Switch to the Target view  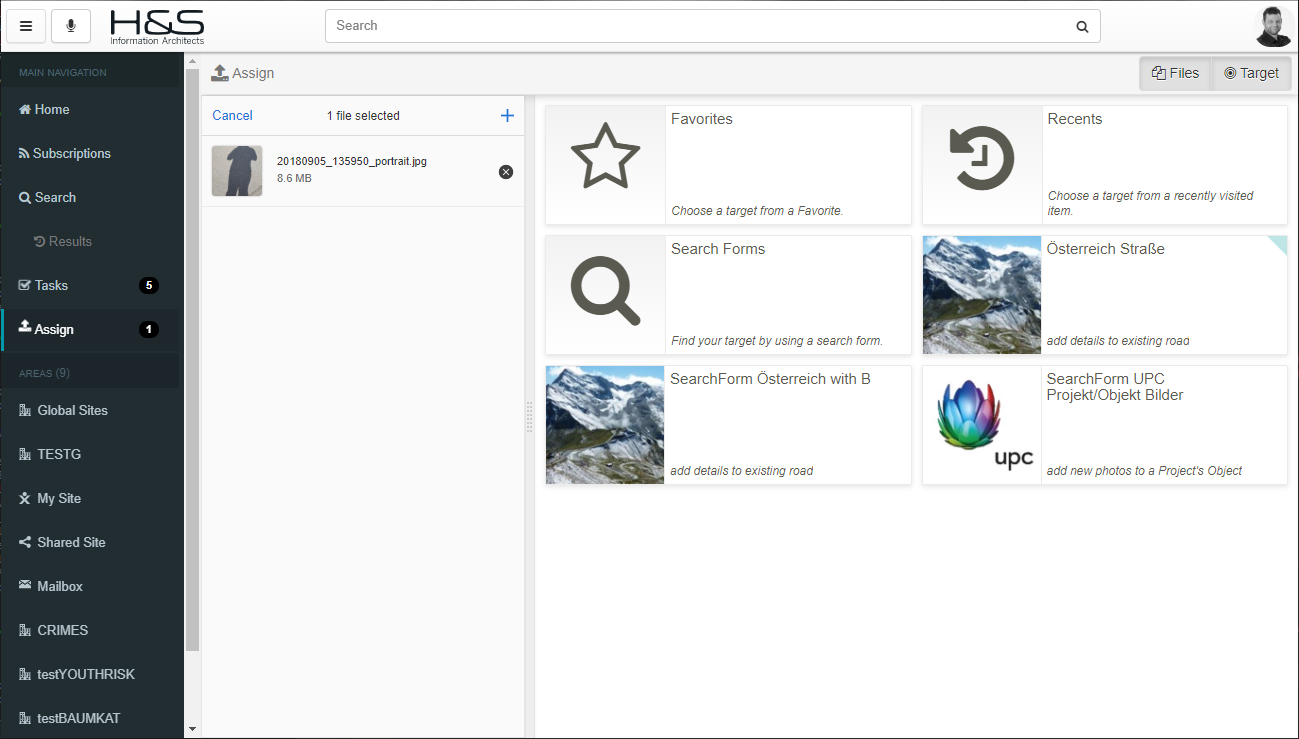tap(1251, 73)
